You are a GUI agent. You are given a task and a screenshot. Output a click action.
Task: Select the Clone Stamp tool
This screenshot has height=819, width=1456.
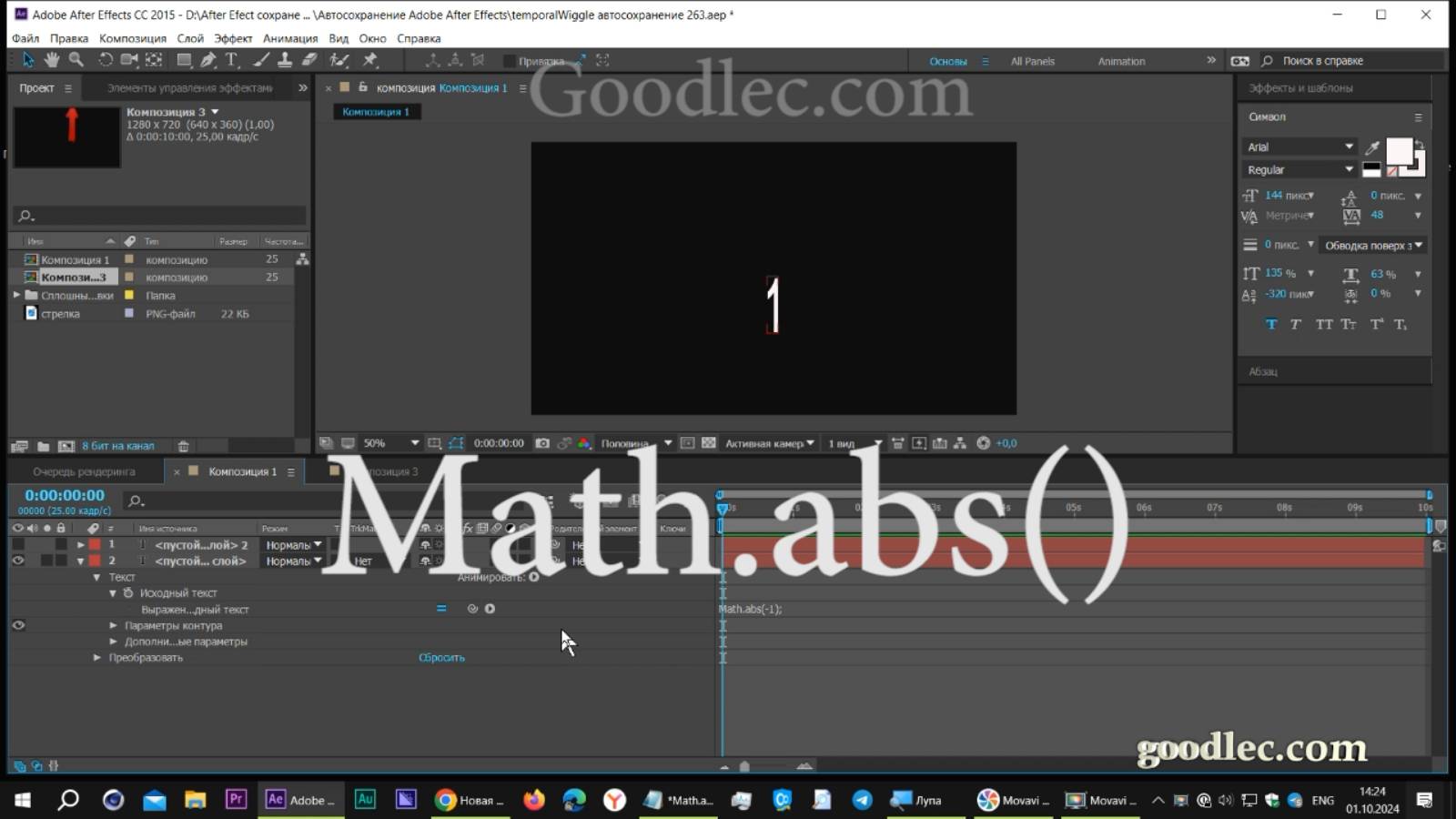click(285, 60)
